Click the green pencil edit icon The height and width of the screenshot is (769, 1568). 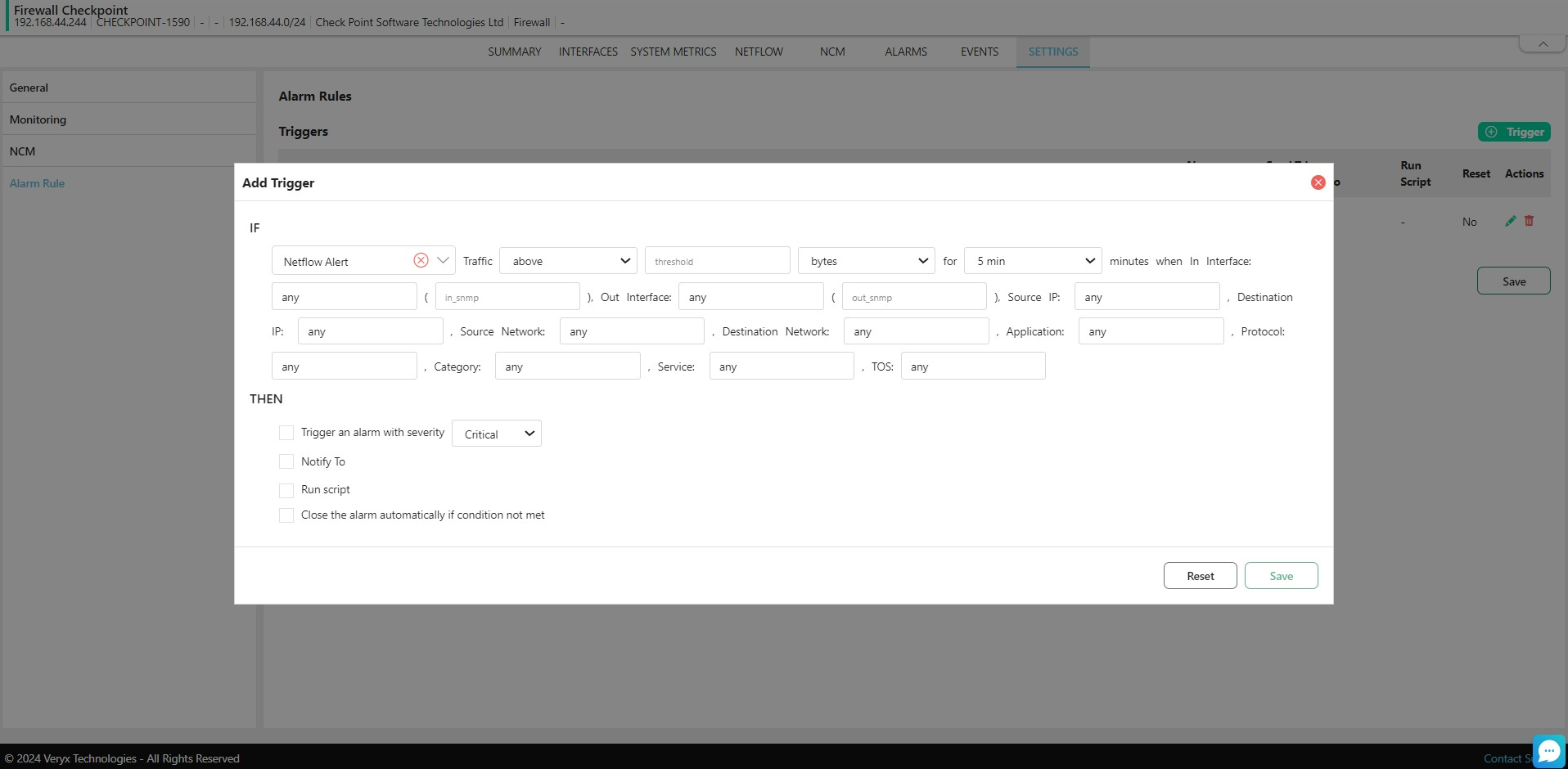coord(1510,221)
